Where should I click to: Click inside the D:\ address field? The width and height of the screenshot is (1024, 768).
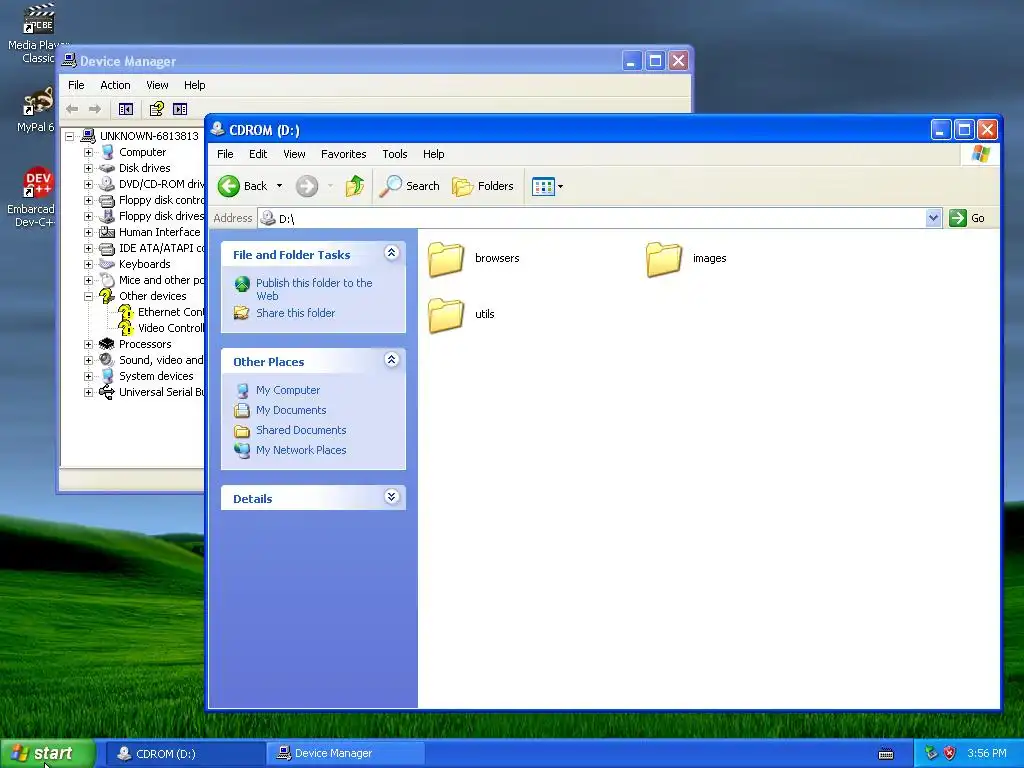click(x=592, y=218)
